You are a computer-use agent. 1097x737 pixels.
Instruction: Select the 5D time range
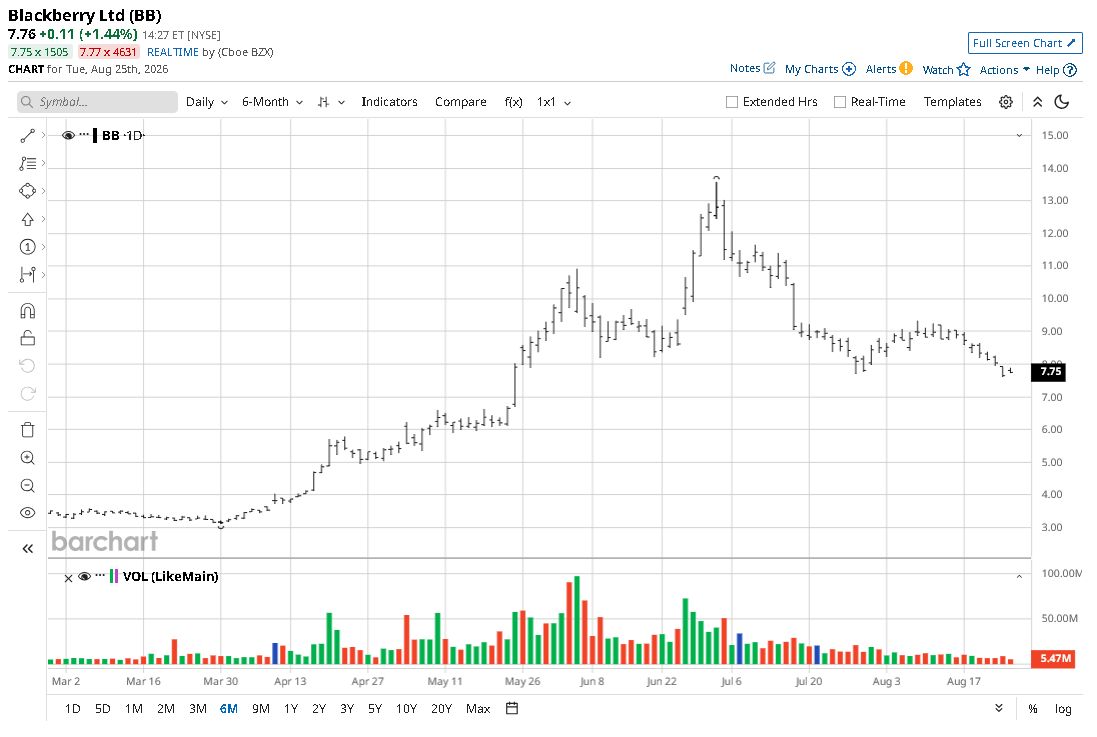coord(103,709)
